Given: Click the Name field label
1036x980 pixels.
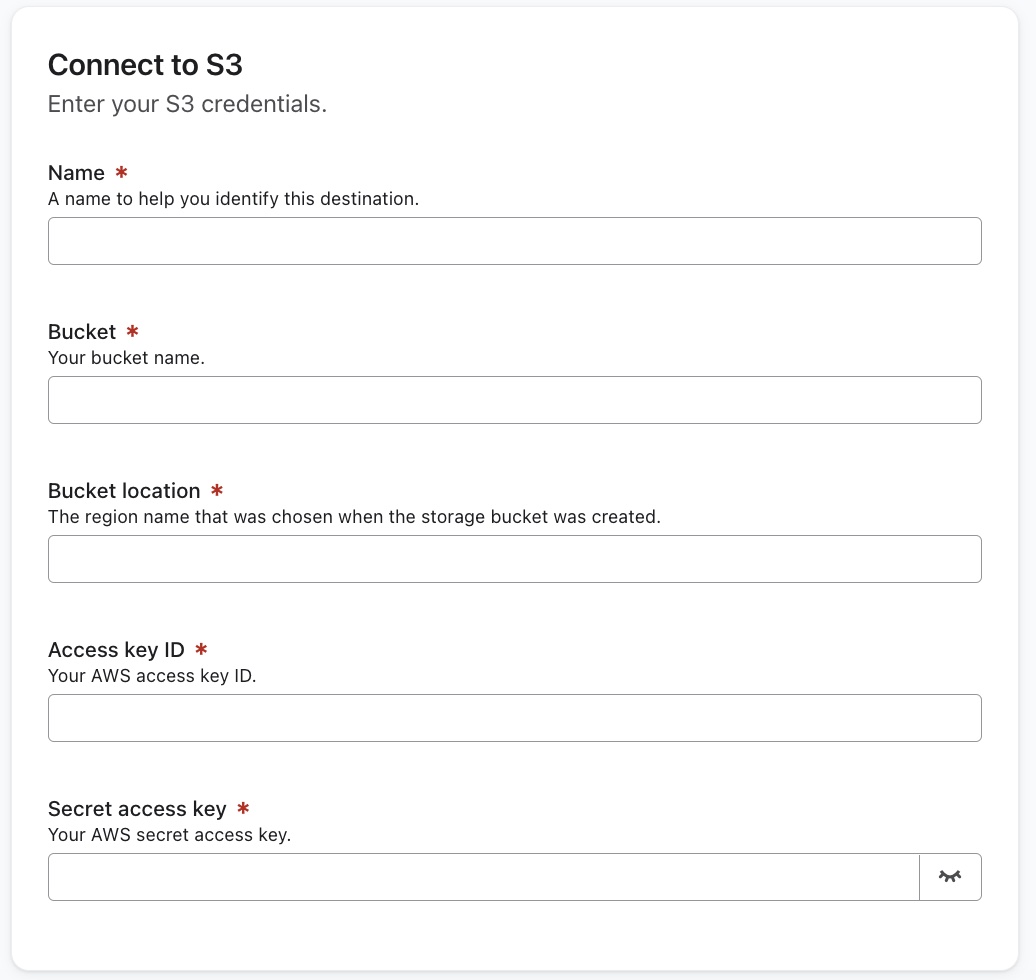Looking at the screenshot, I should click(x=76, y=172).
